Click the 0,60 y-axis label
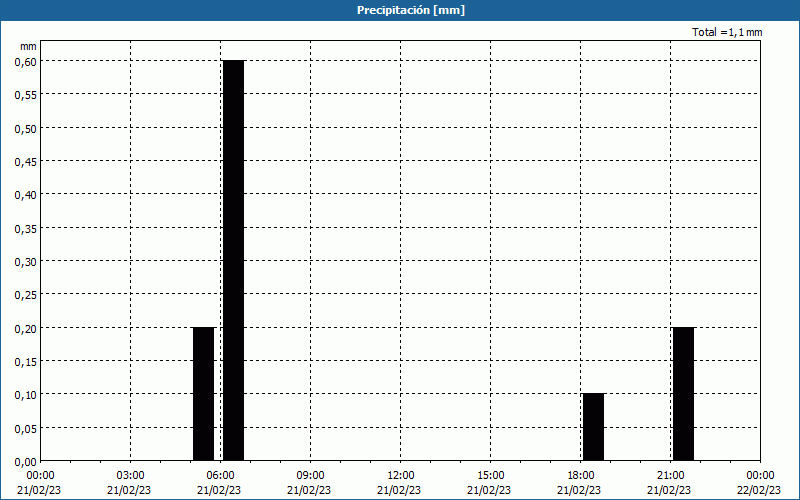 pos(26,61)
